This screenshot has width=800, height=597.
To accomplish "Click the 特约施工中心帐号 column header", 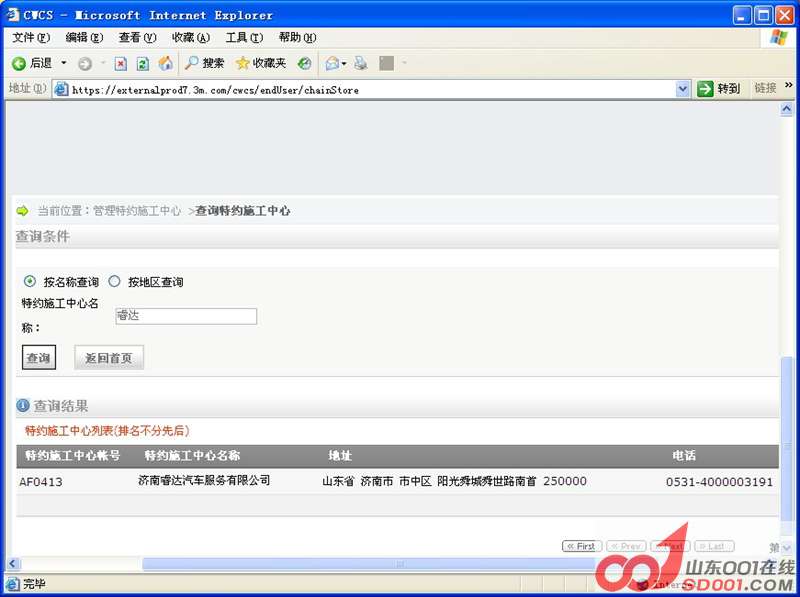I will [73, 456].
